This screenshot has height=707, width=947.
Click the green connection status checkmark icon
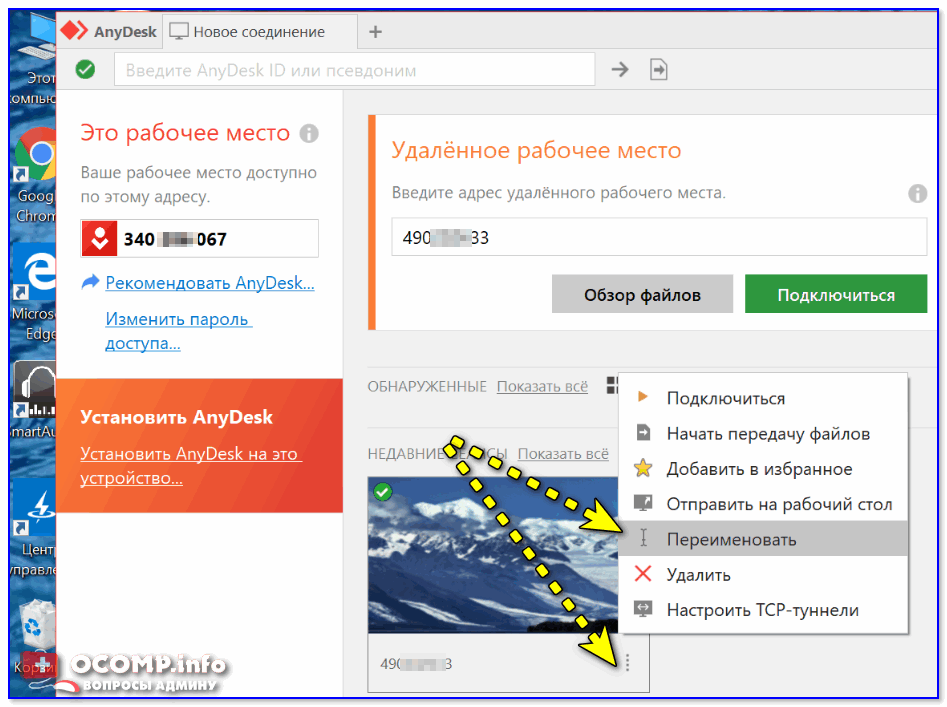tap(86, 69)
